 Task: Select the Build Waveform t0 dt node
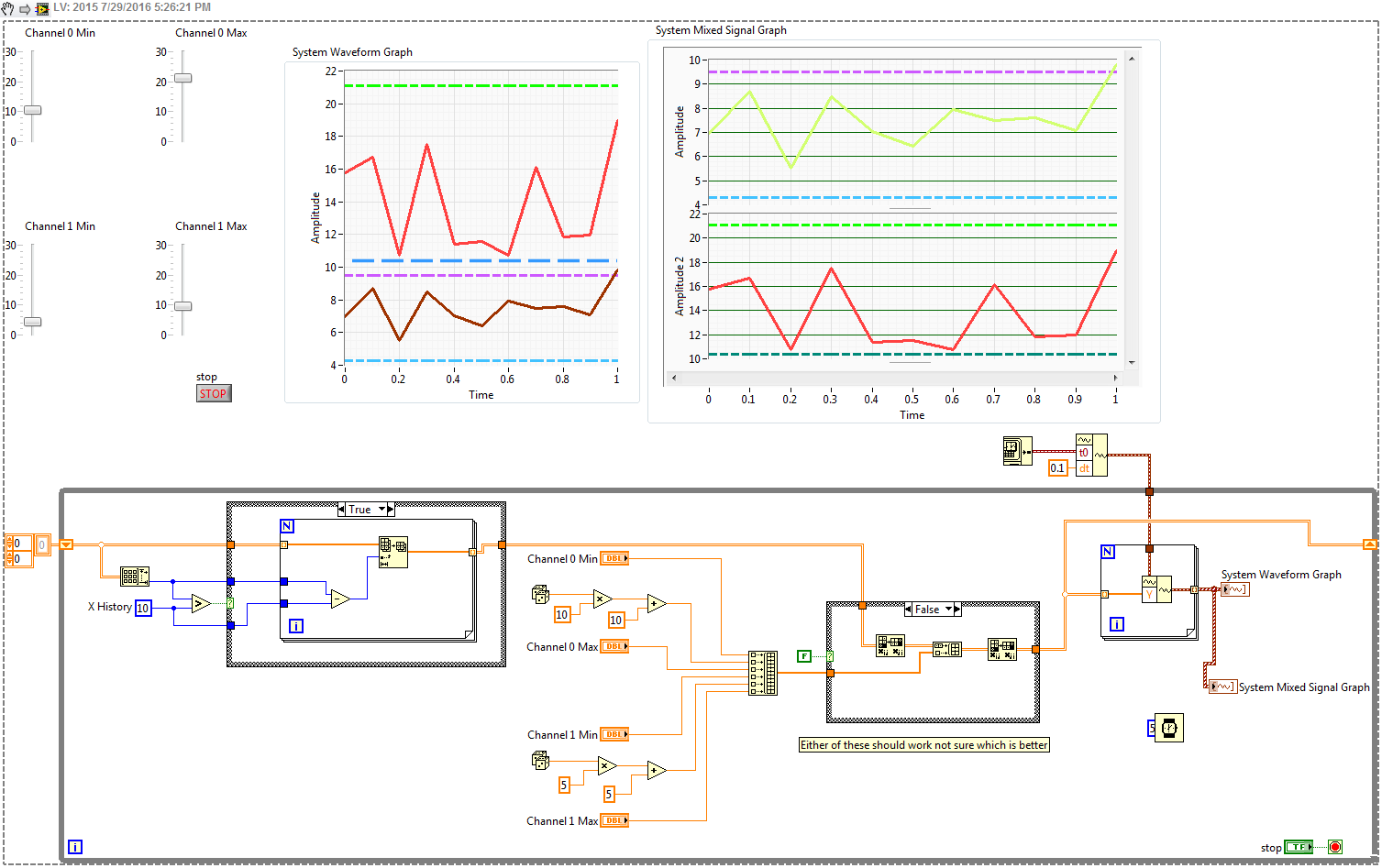tap(1091, 455)
